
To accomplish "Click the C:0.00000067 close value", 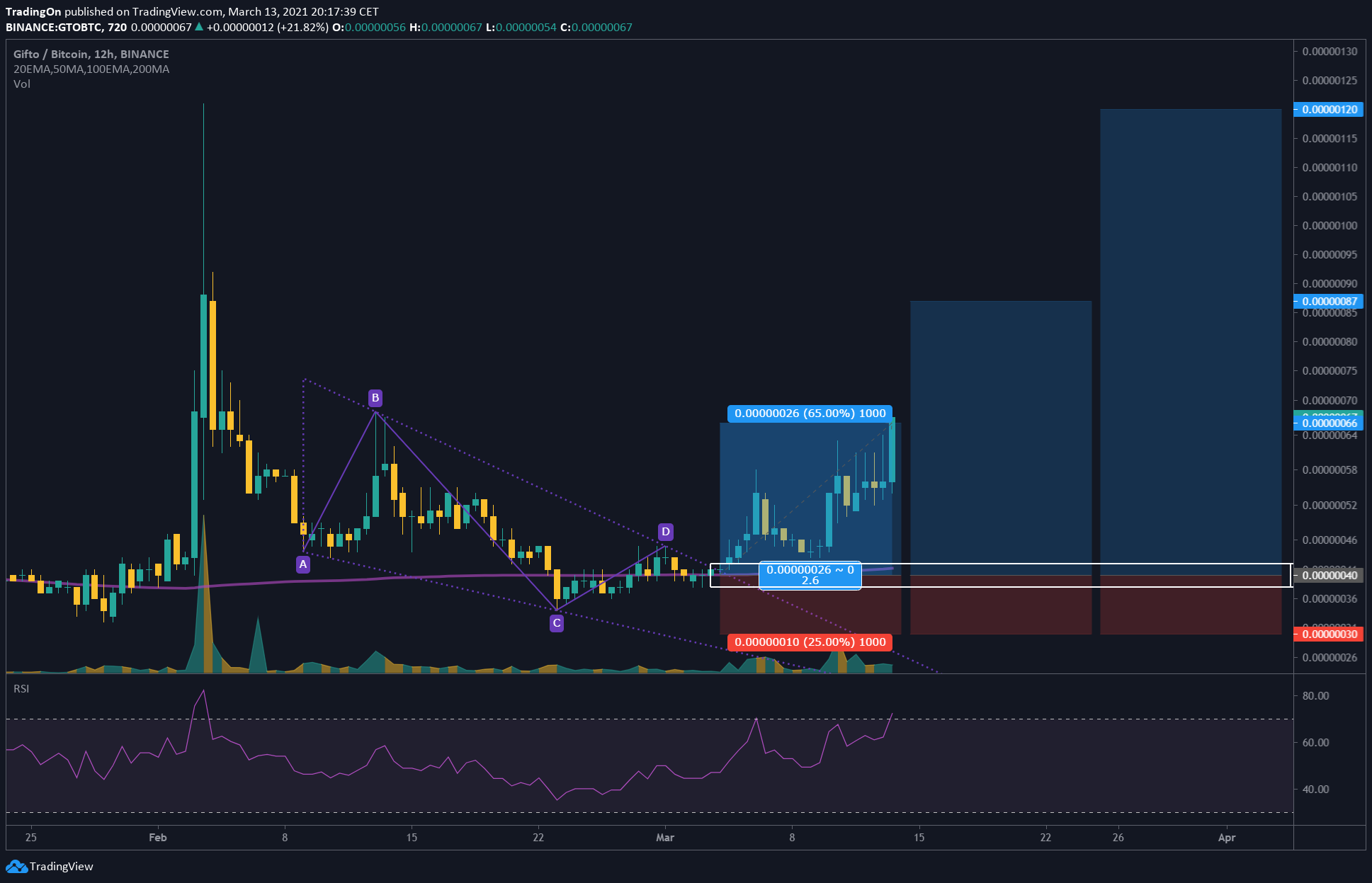I will (x=596, y=27).
